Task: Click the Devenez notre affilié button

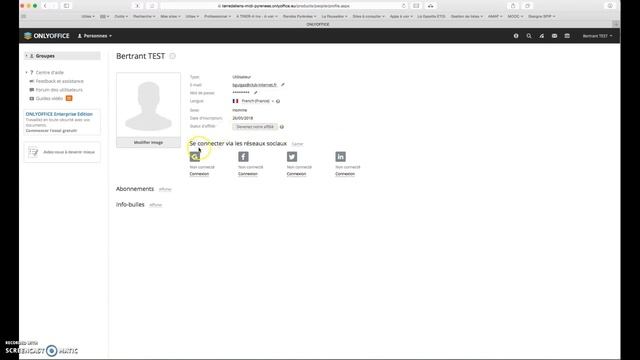Action: [x=255, y=127]
